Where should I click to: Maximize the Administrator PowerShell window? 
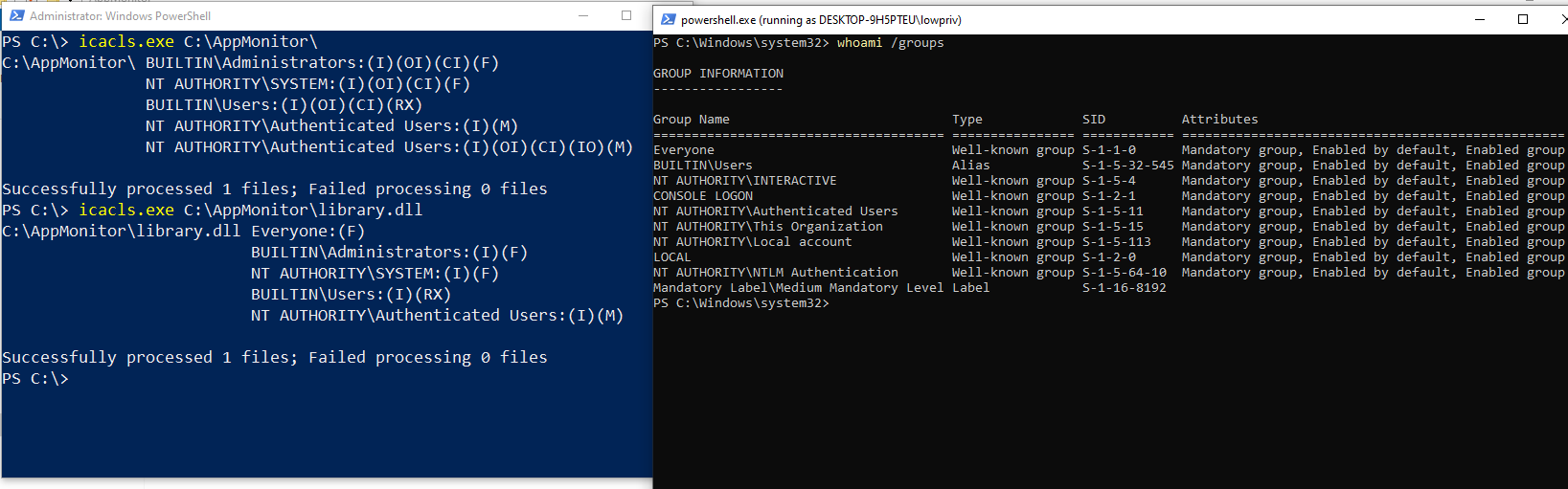point(626,15)
